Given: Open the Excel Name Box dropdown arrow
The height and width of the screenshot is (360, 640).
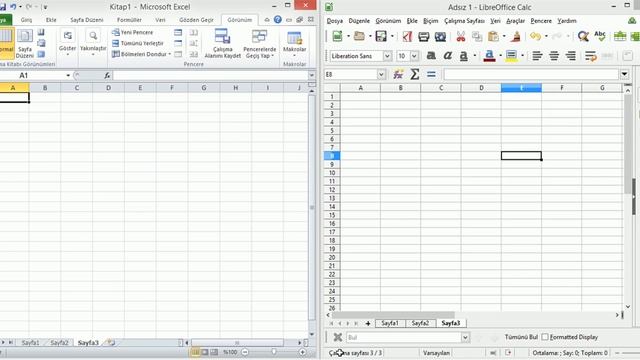Looking at the screenshot, I should tap(68, 76).
